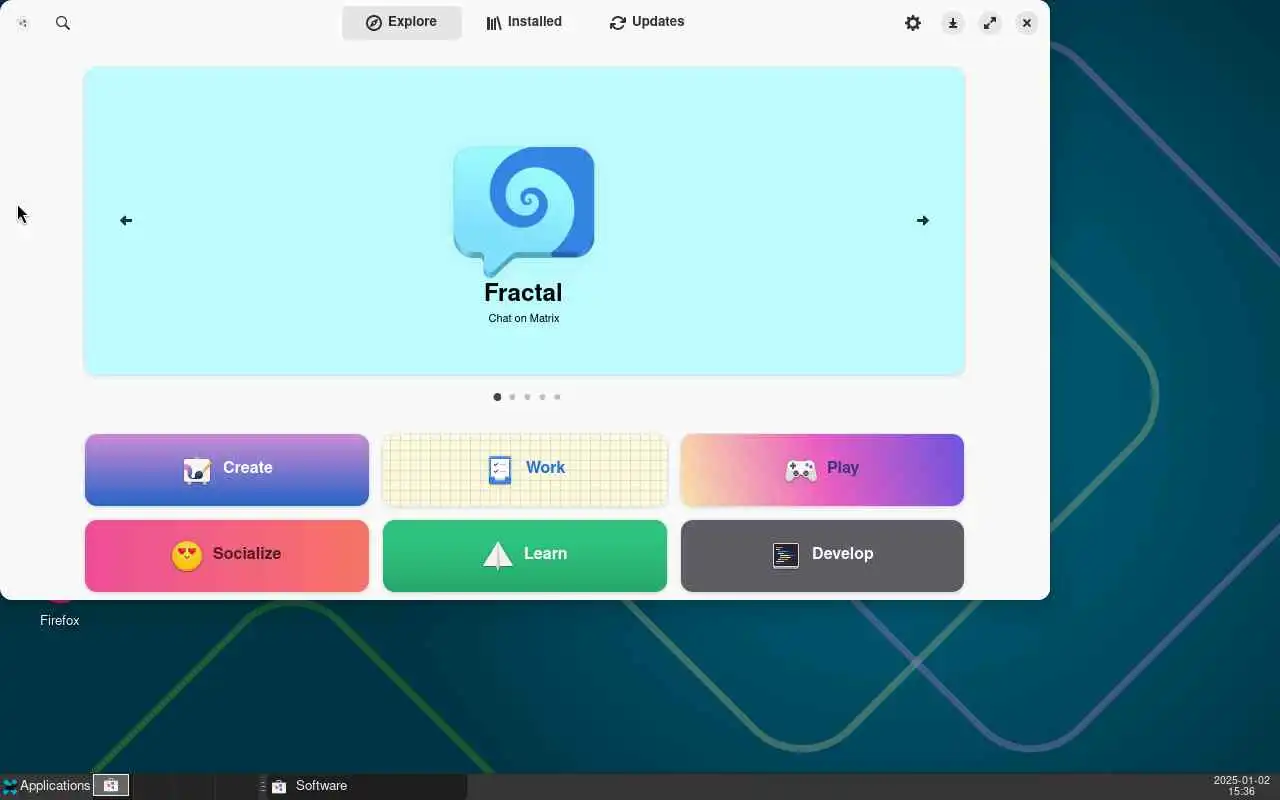This screenshot has height=800, width=1280.
Task: Click the fullscreen expand arrows icon
Action: (x=990, y=23)
